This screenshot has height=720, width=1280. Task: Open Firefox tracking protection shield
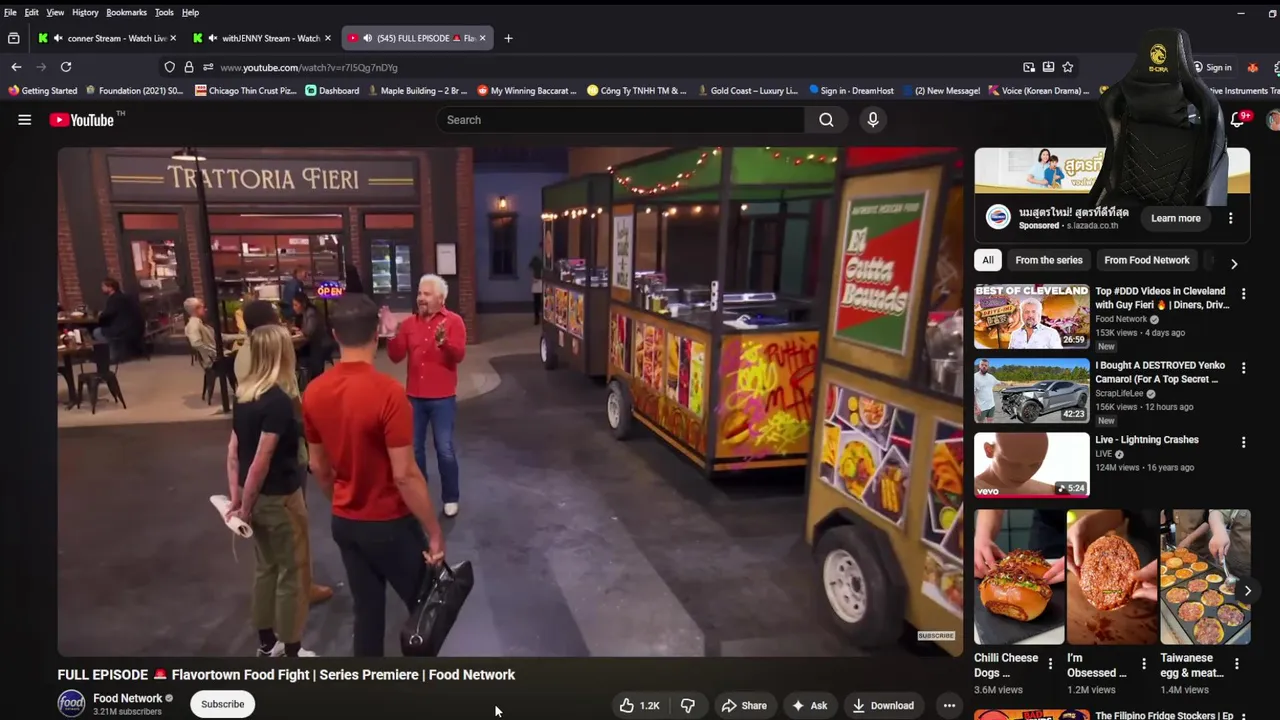(169, 67)
